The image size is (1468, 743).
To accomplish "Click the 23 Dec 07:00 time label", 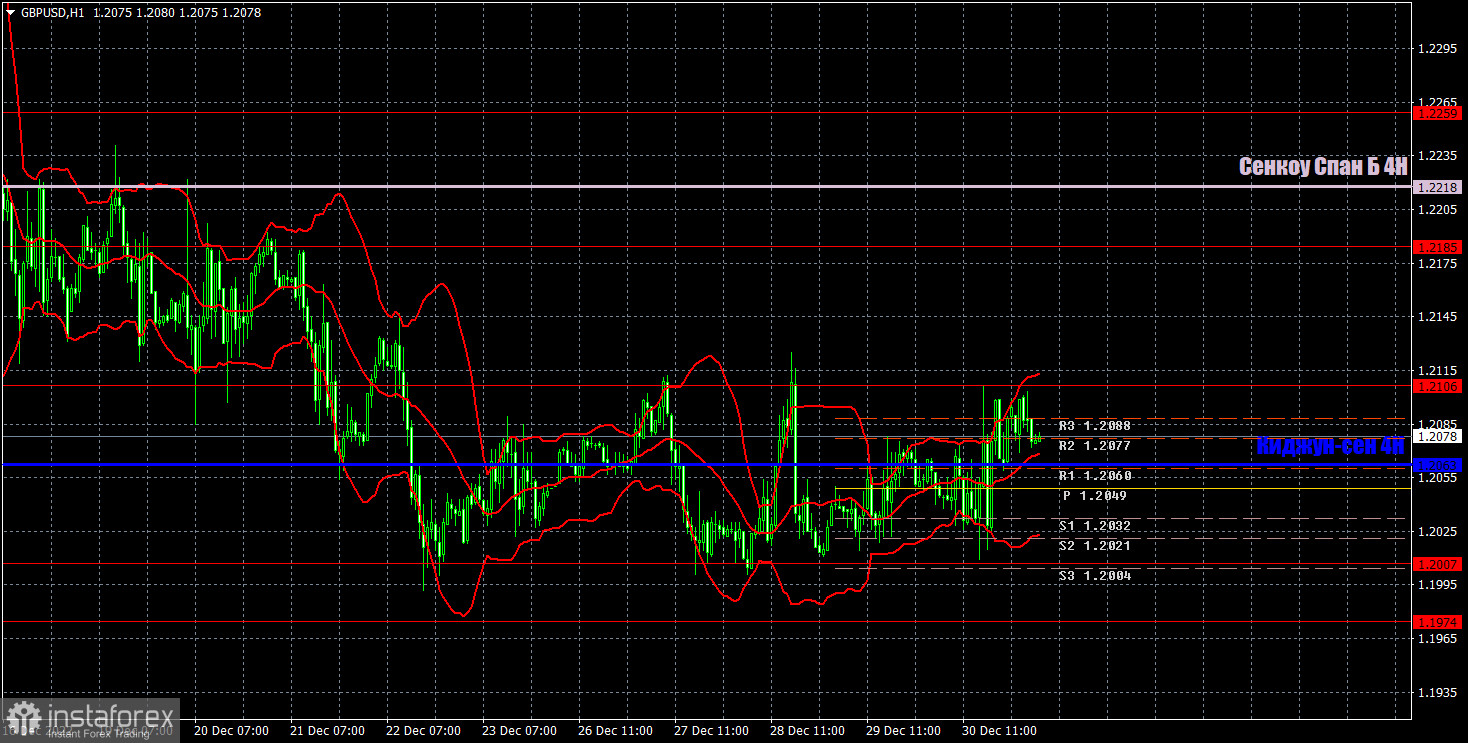I will click(520, 731).
